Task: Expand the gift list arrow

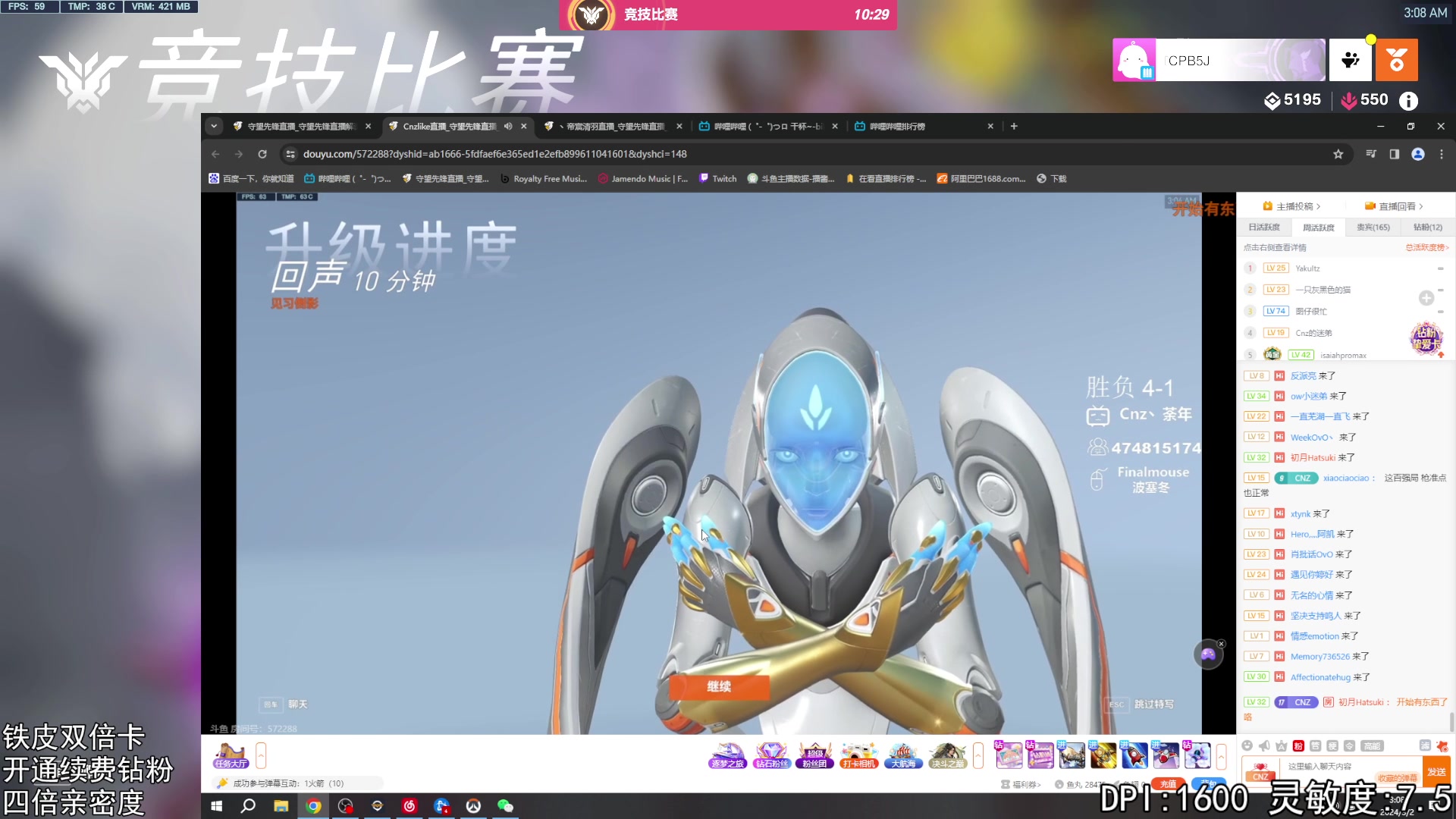Action: [1221, 755]
